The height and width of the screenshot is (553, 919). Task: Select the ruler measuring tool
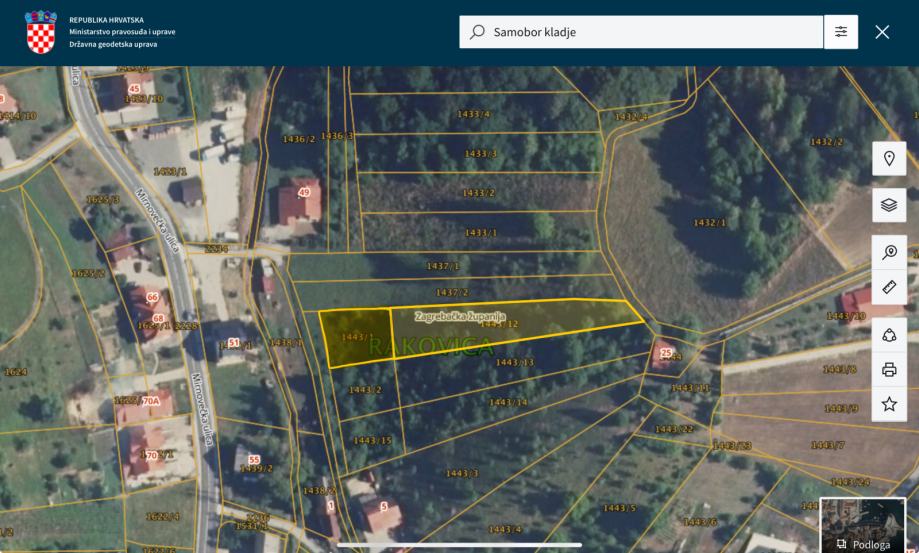click(889, 287)
